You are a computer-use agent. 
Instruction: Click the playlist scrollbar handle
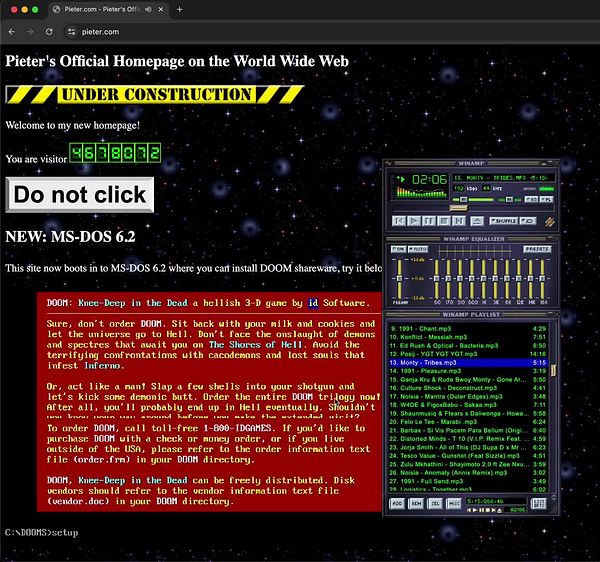coord(553,370)
